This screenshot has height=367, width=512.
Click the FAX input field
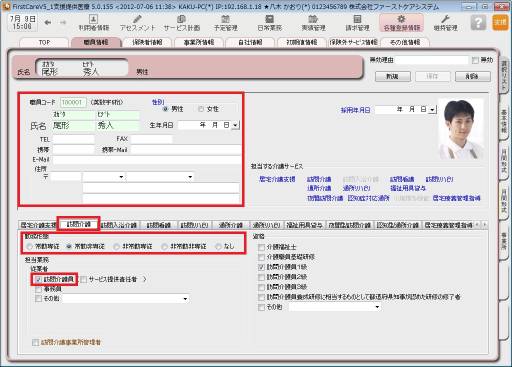pyautogui.click(x=152, y=139)
